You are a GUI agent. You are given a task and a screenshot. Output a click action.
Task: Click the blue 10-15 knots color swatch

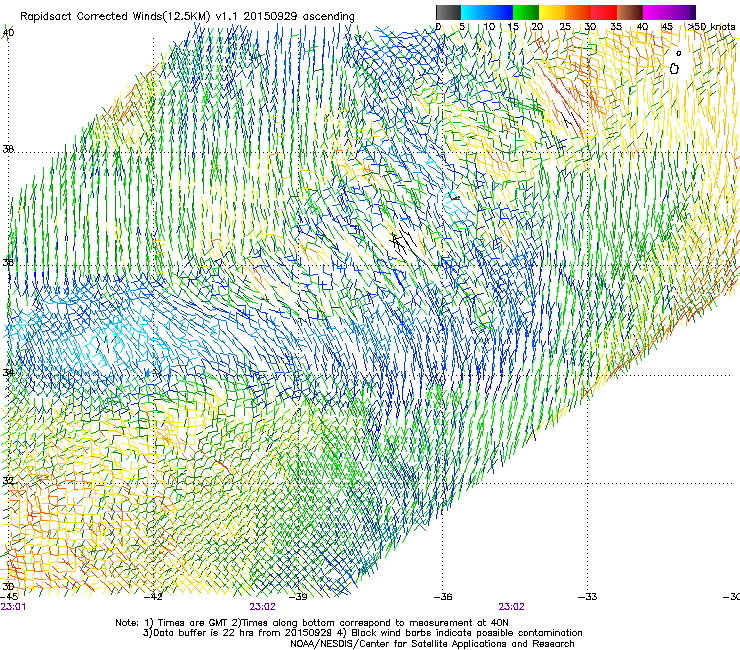click(500, 12)
